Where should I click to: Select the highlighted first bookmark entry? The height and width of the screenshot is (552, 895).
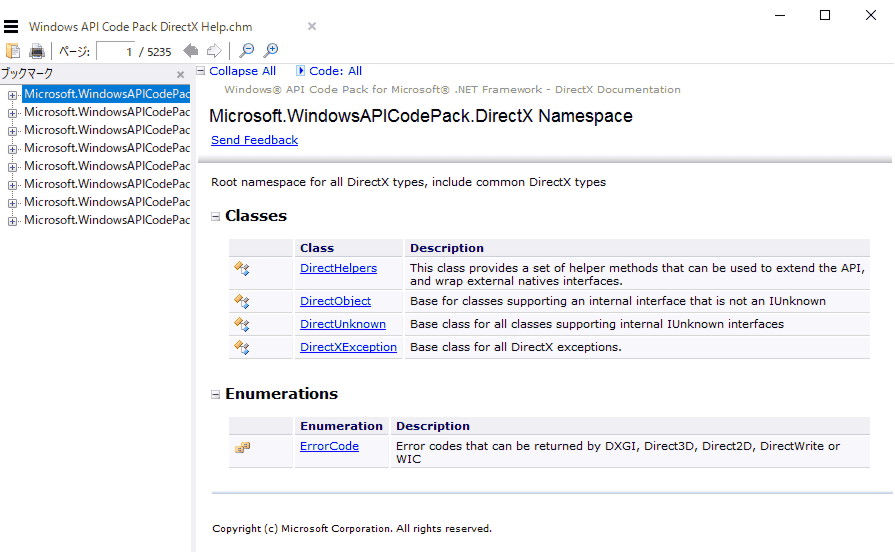106,94
